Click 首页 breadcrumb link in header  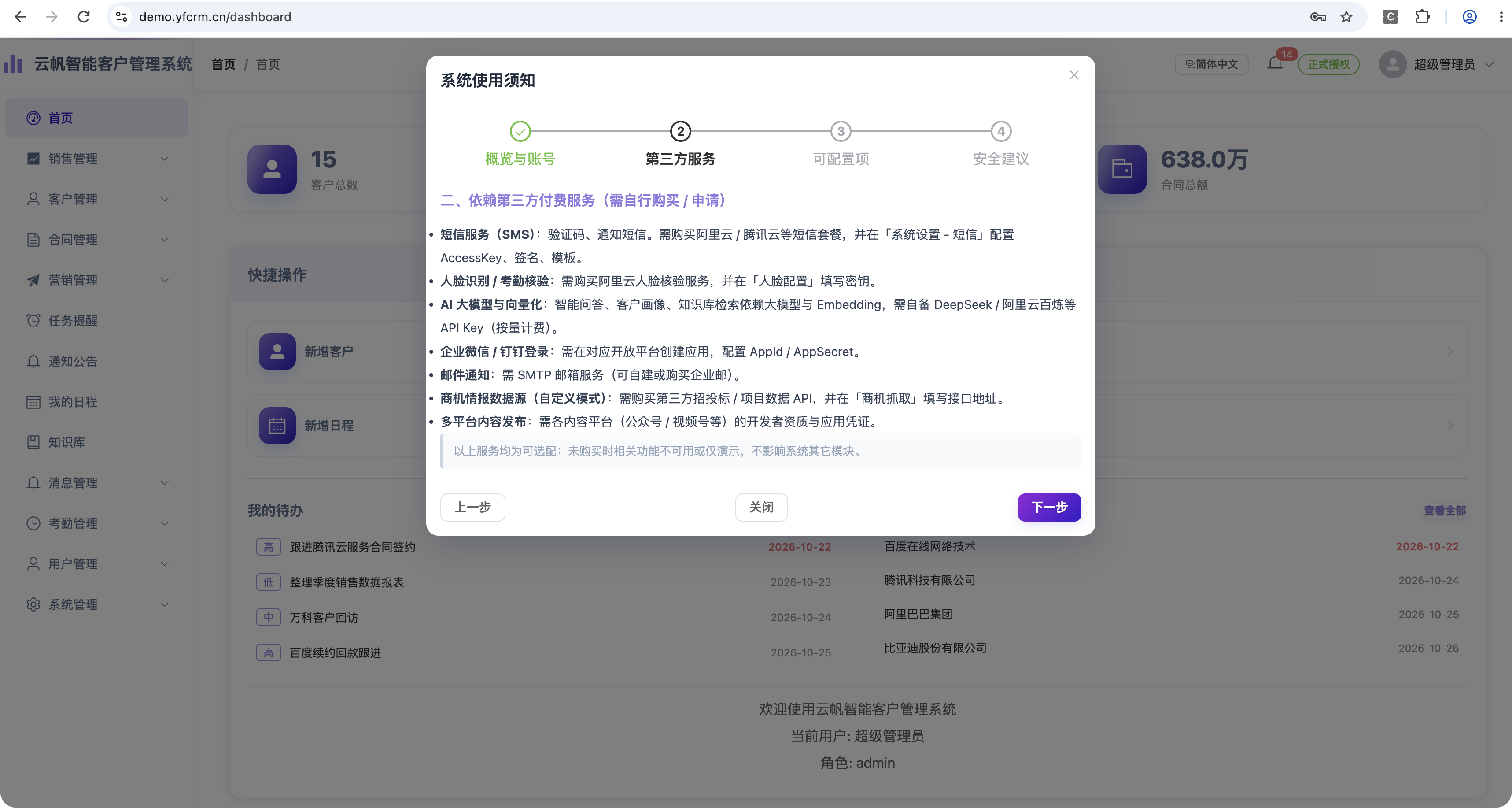tap(223, 64)
